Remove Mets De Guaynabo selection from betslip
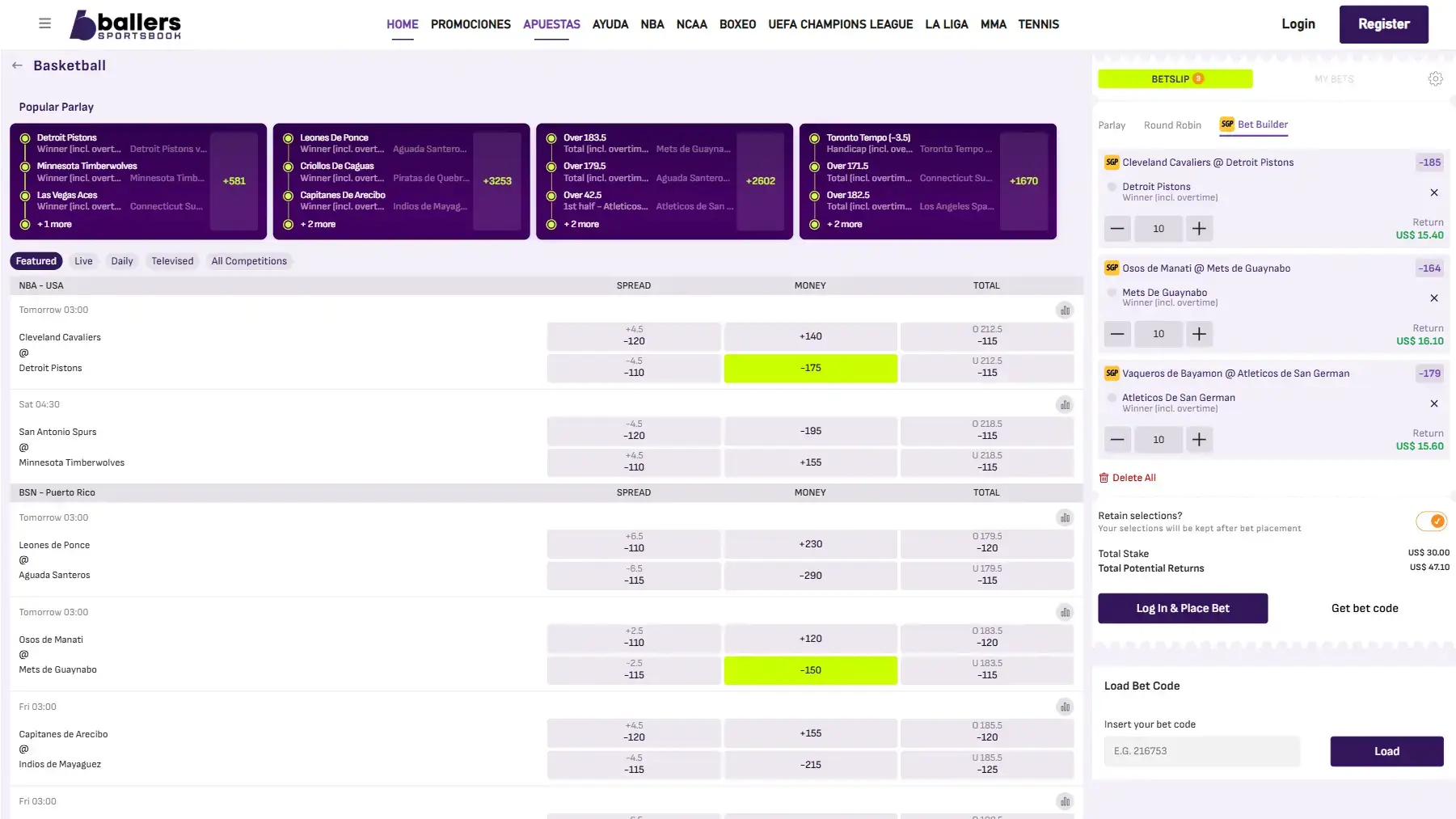The height and width of the screenshot is (819, 1456). pyautogui.click(x=1434, y=298)
